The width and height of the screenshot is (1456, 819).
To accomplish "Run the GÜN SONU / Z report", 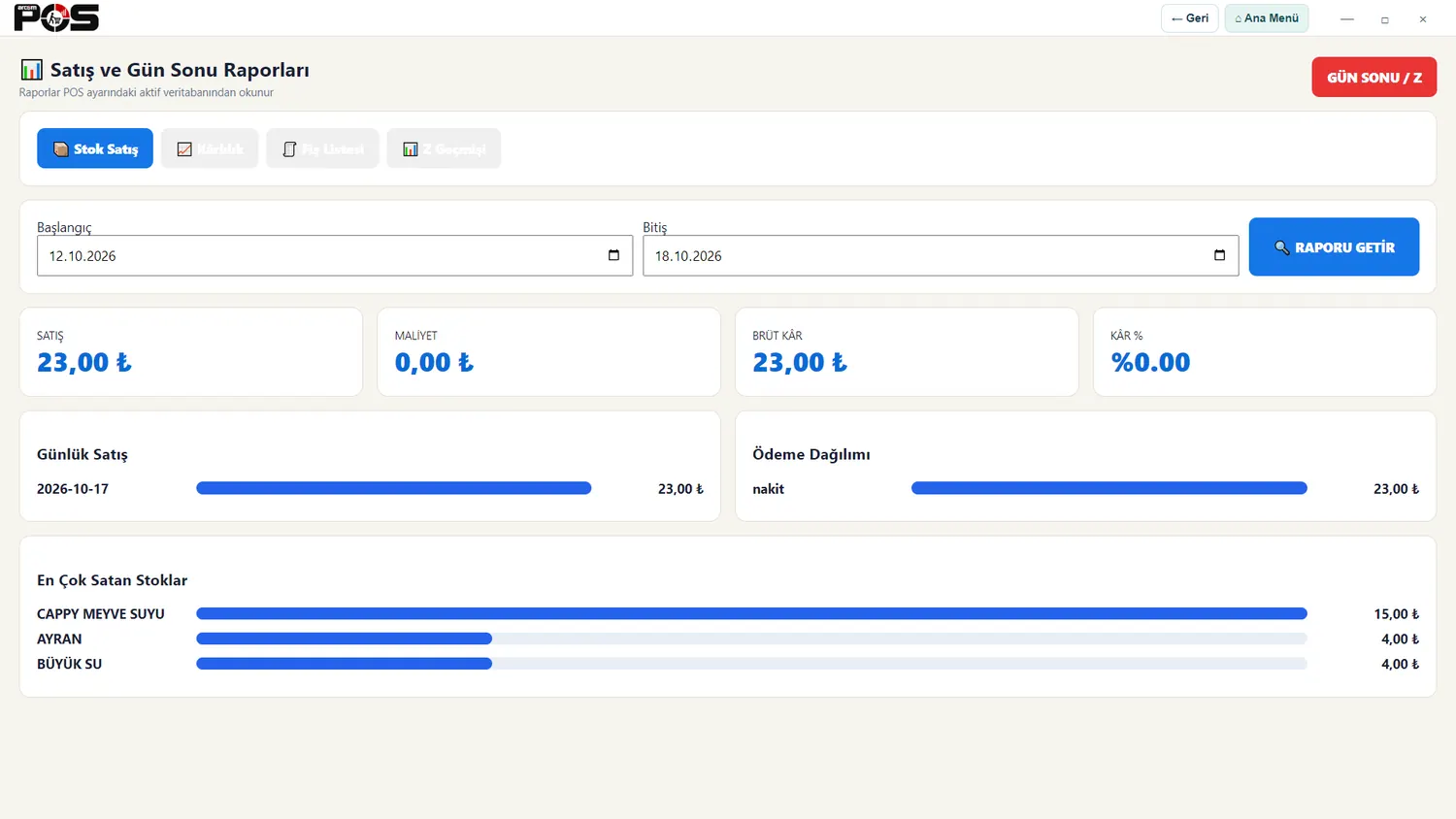I will click(1373, 78).
